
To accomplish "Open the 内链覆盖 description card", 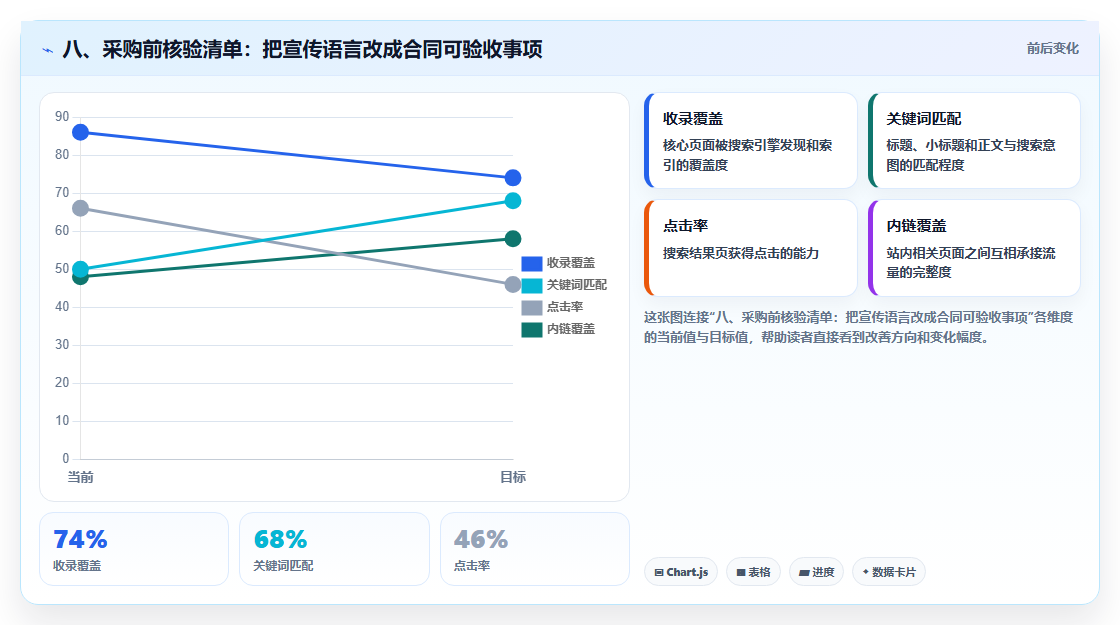I will click(974, 248).
